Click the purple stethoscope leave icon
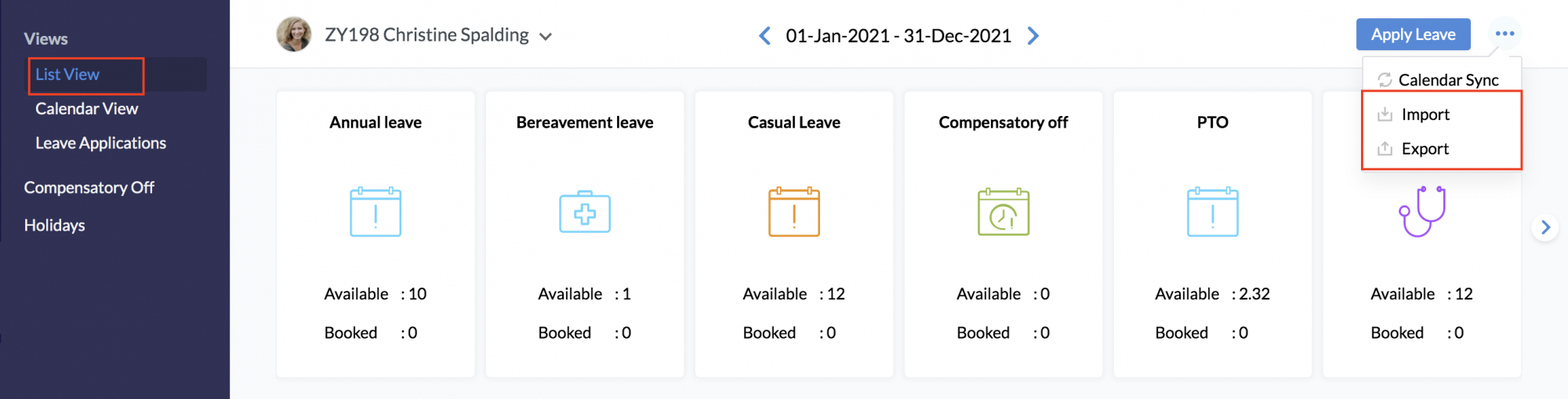Screen dimensions: 1568x399 [1422, 212]
